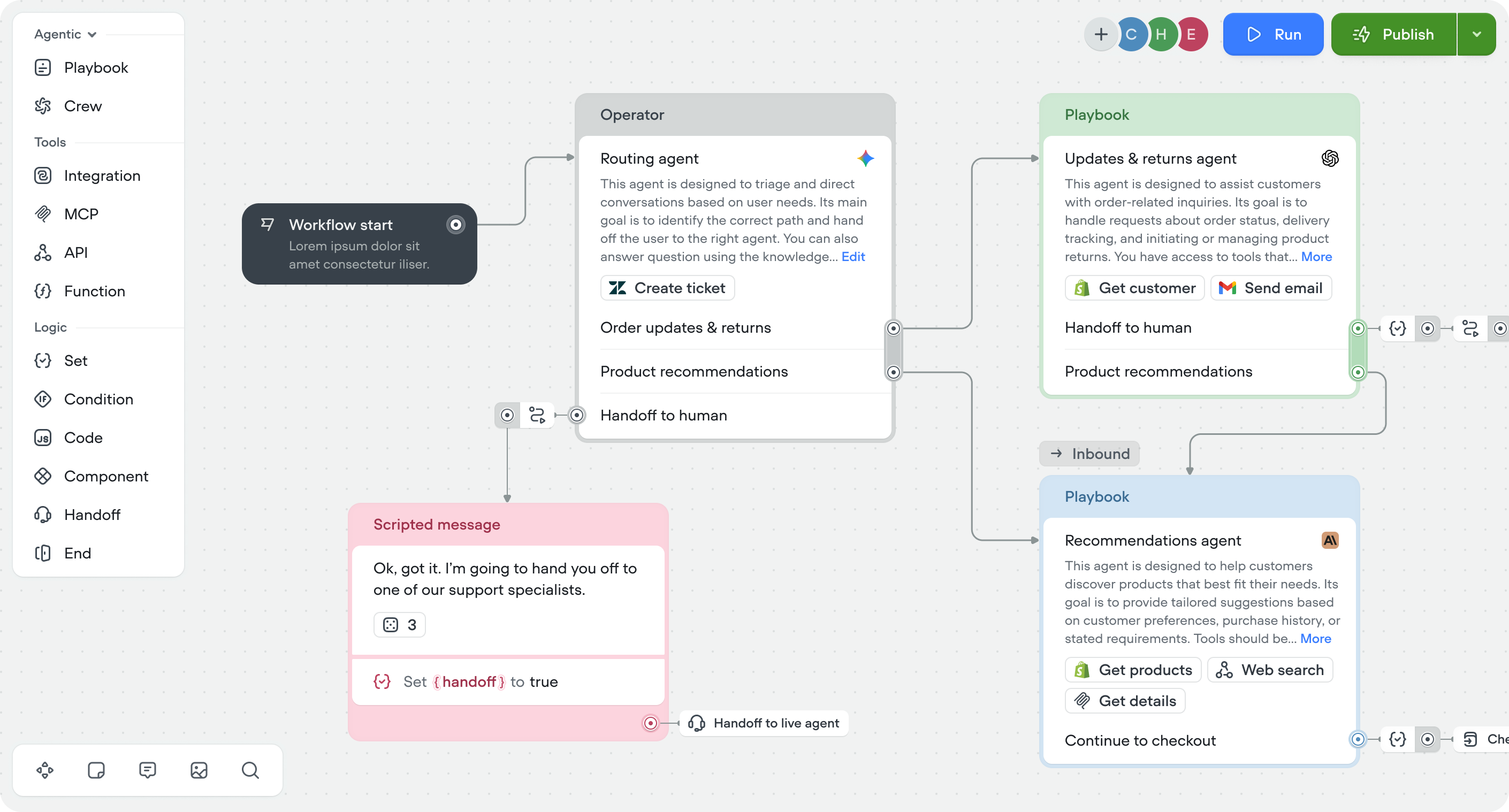Open the Publish dropdown arrow

(1477, 34)
